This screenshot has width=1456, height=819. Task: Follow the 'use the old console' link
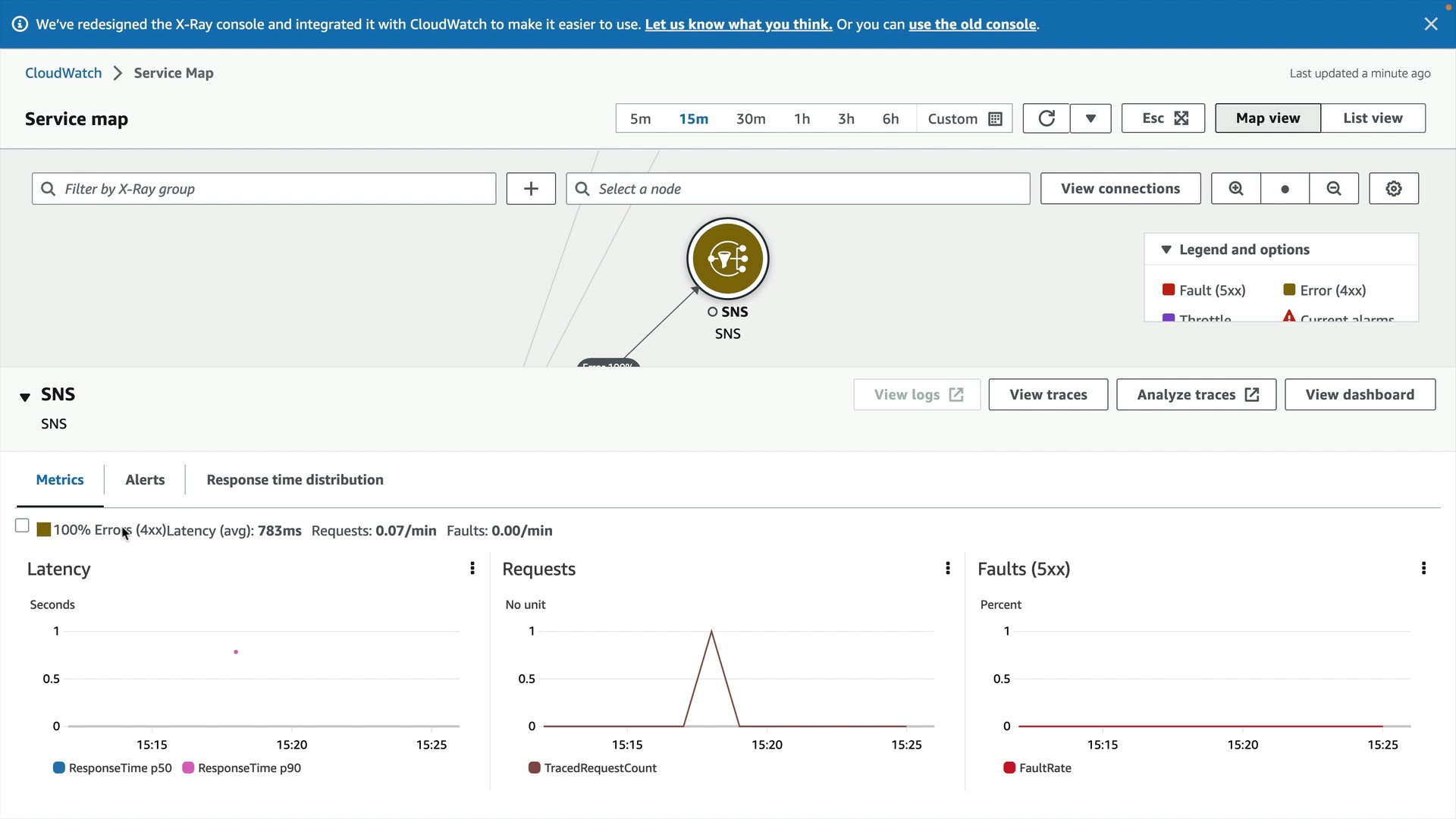971,24
